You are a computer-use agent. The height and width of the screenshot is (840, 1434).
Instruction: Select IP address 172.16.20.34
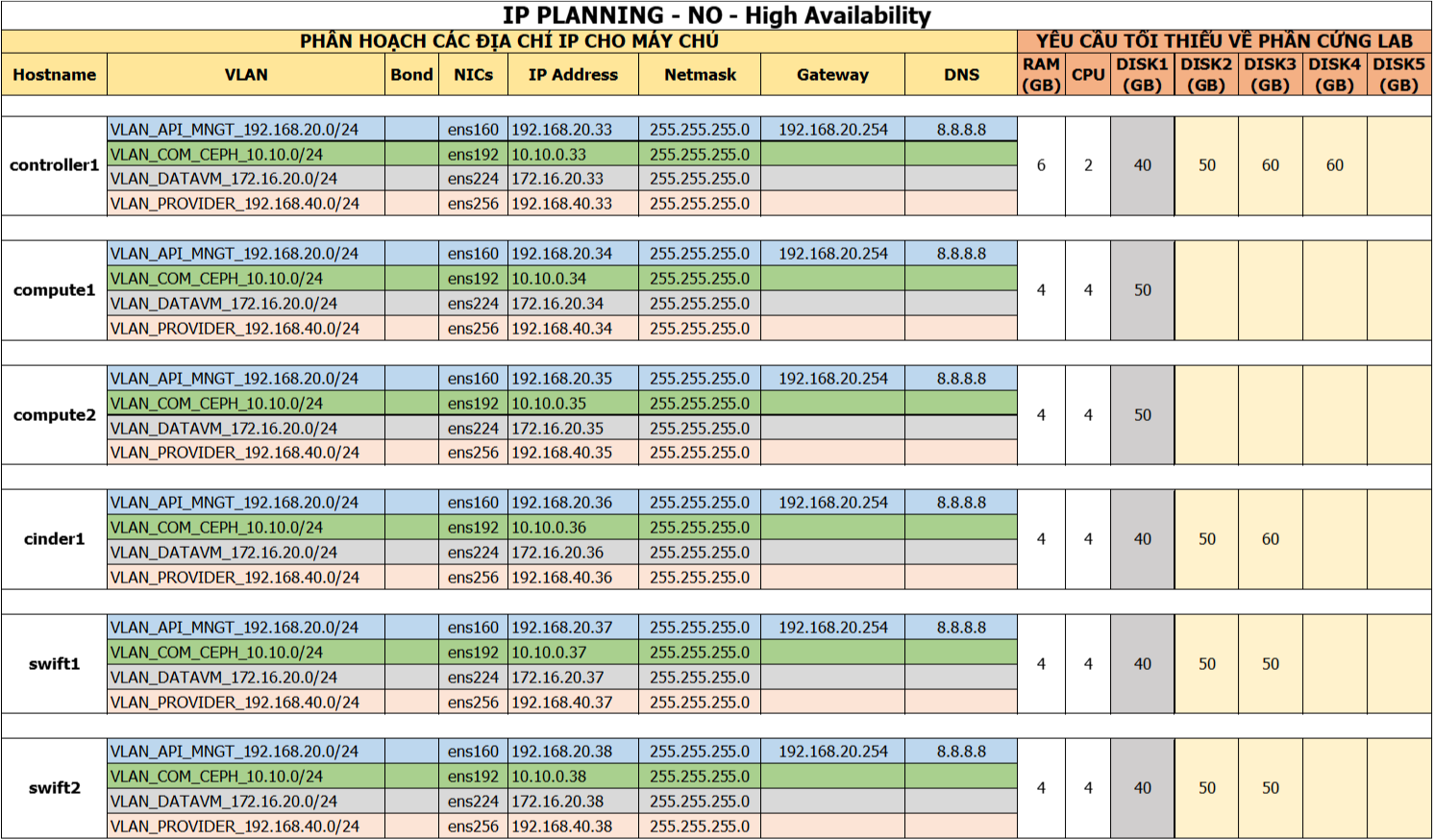(574, 304)
